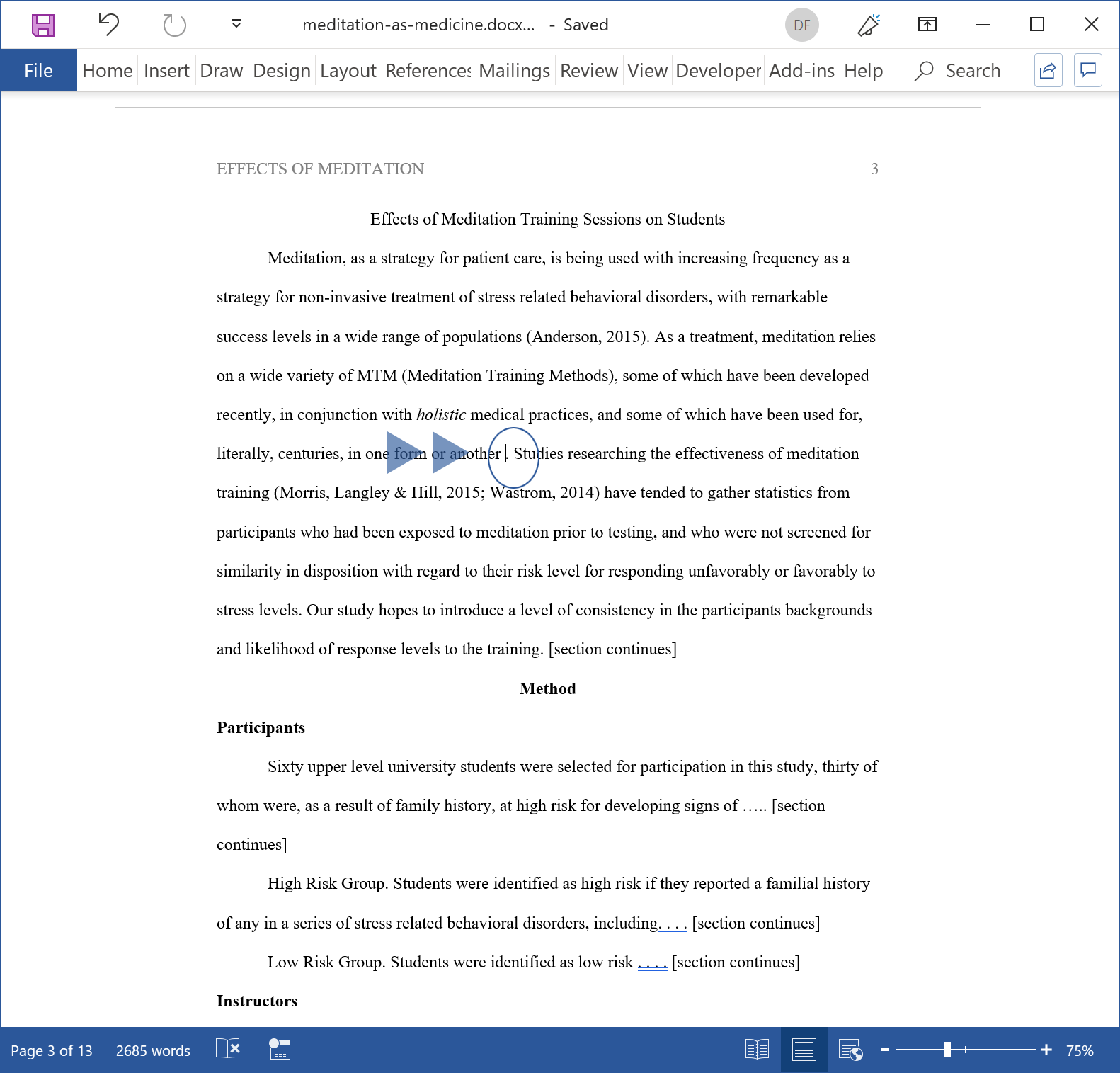Open the Comments pane icon

pyautogui.click(x=1088, y=70)
